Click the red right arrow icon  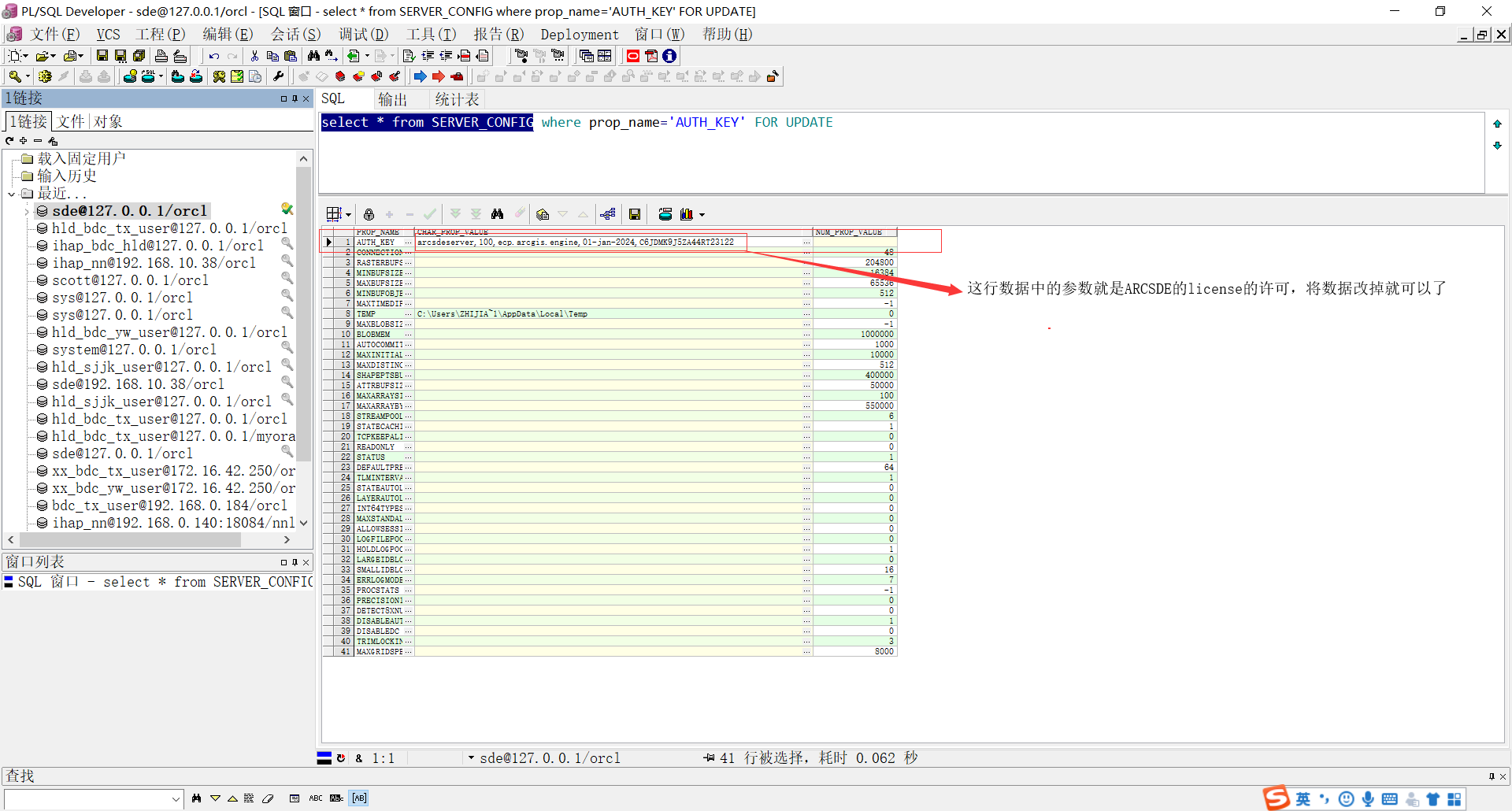[439, 76]
